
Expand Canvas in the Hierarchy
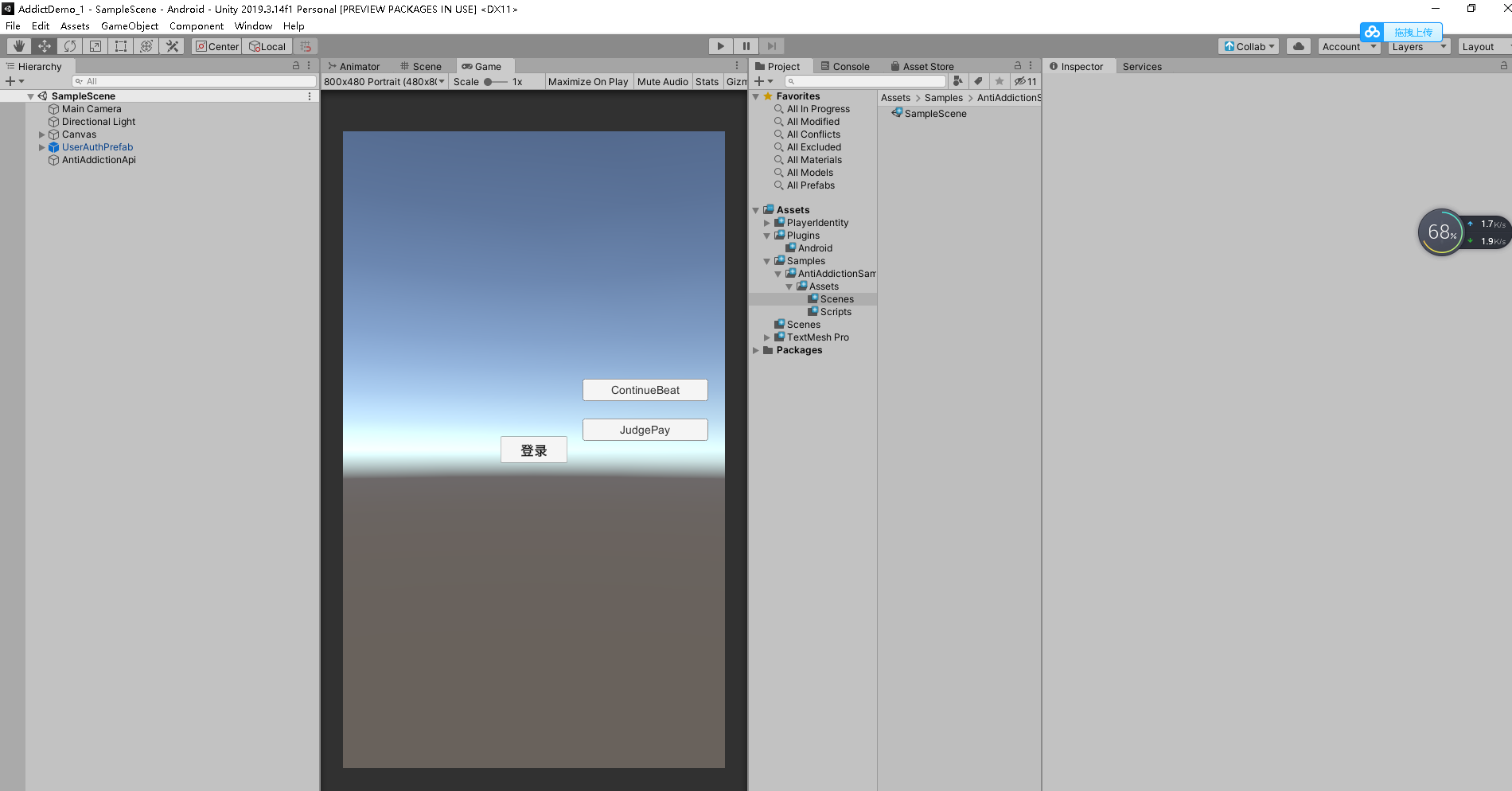42,134
